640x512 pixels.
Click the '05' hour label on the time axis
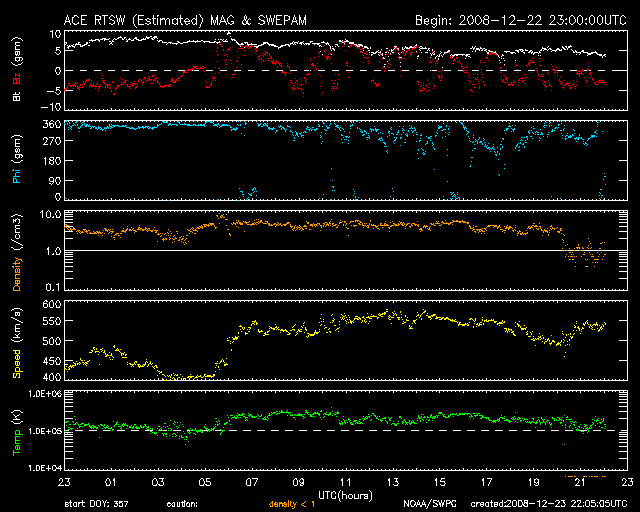[204, 482]
